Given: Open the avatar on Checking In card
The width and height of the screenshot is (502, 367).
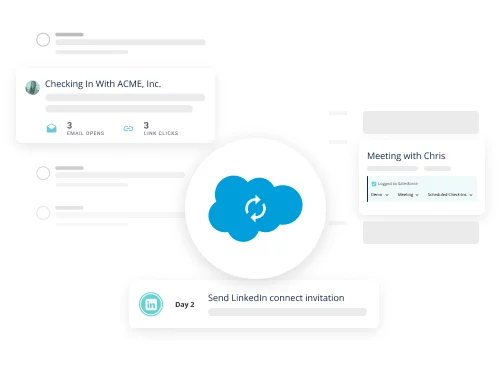Looking at the screenshot, I should pos(33,88).
